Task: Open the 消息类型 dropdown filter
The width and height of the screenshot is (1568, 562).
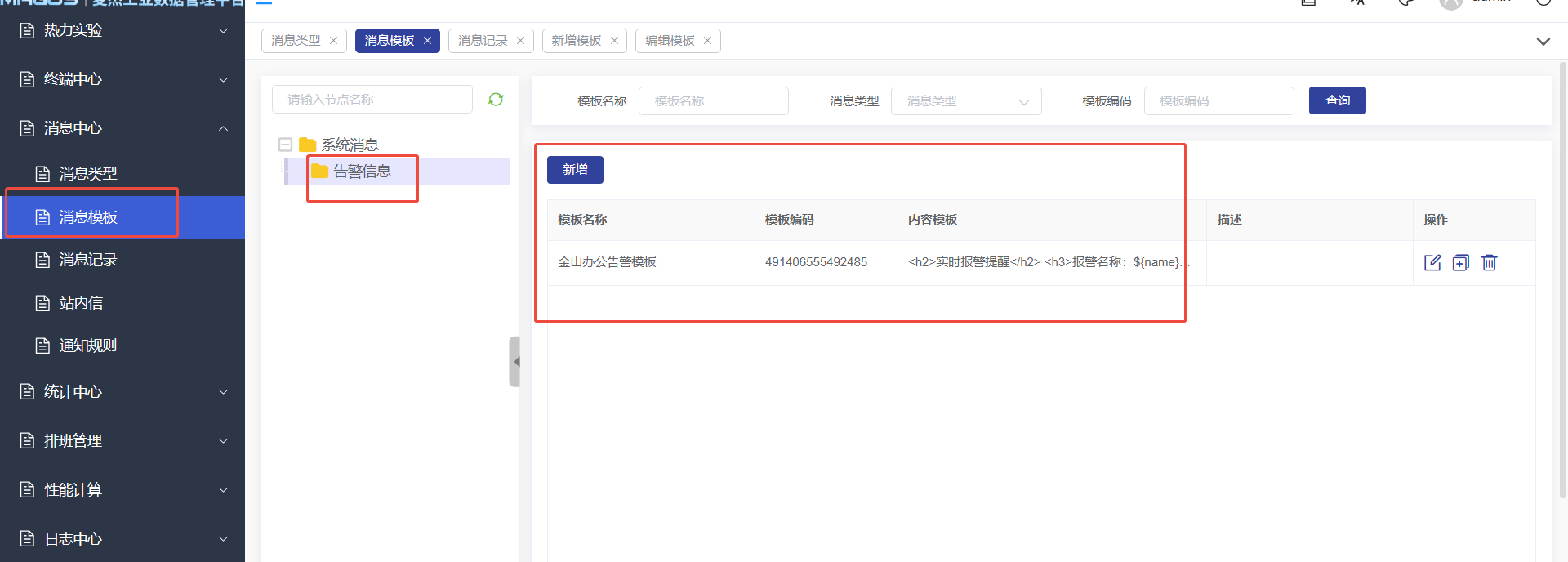Action: click(x=965, y=101)
